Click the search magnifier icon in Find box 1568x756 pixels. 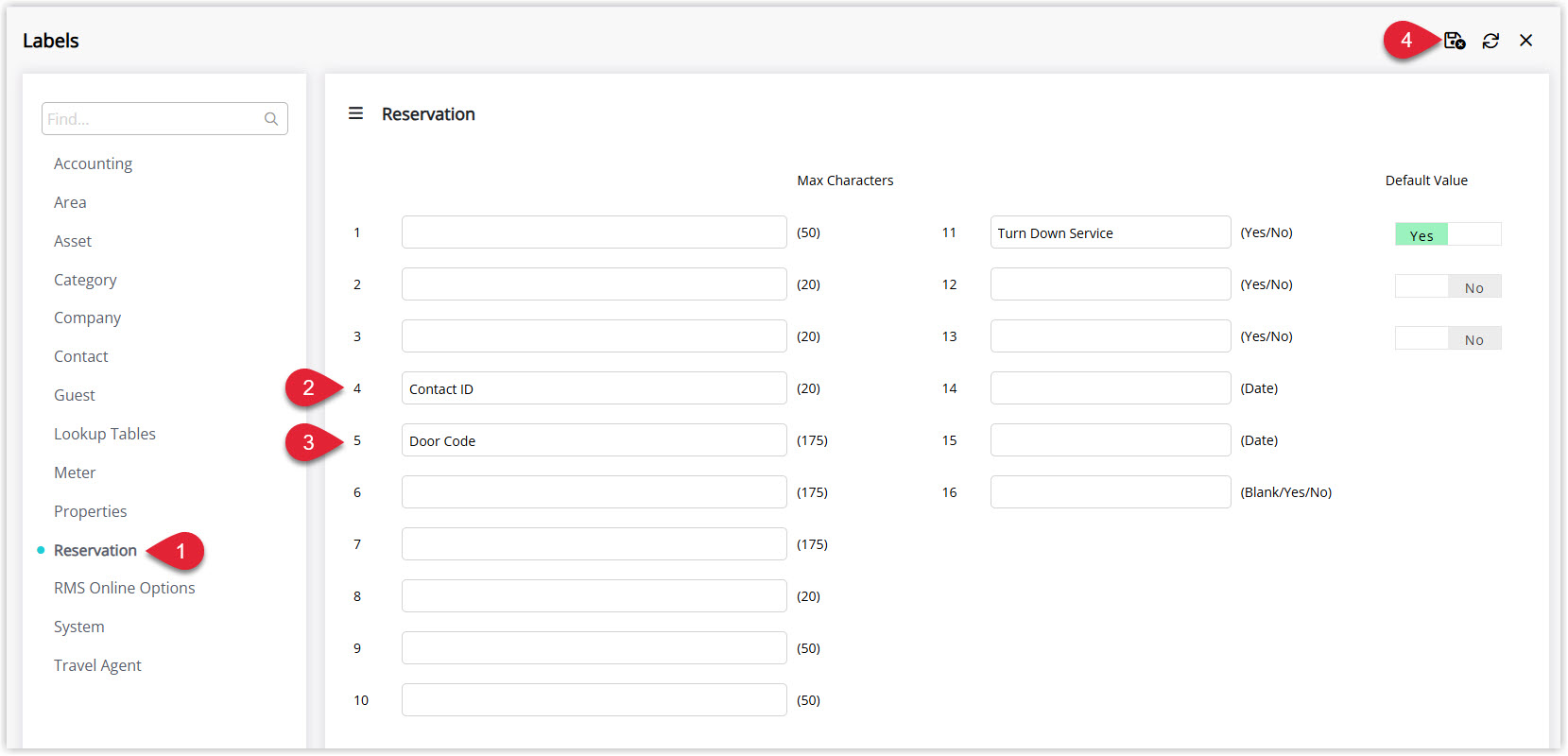tap(271, 119)
